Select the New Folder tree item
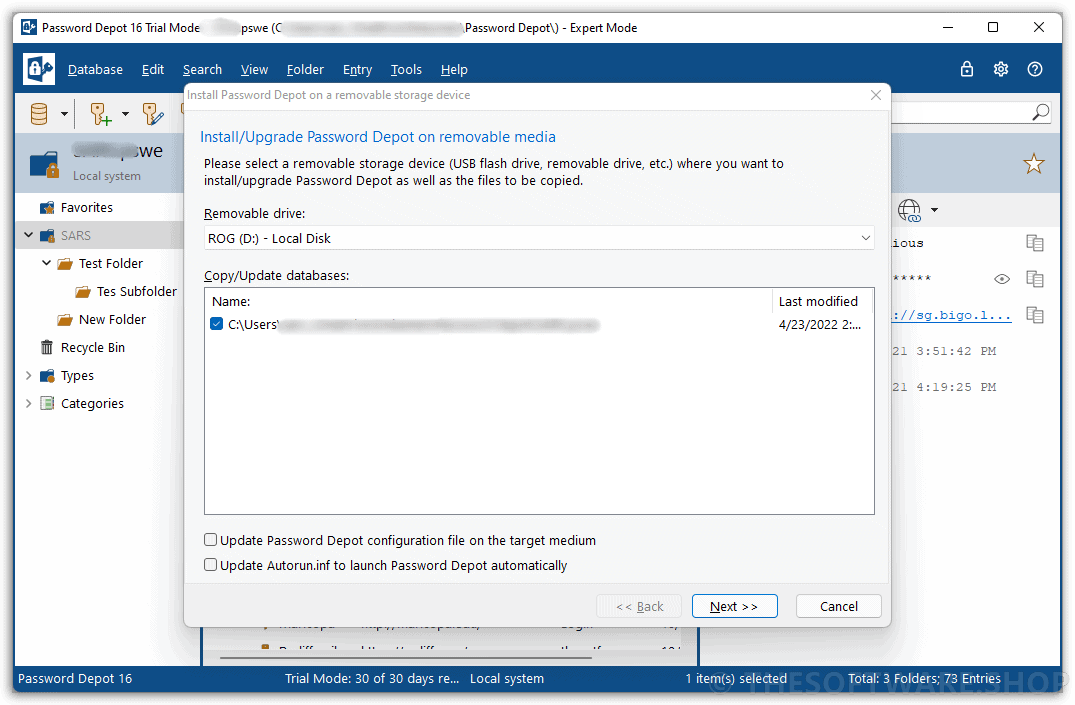Viewport: 1075px width, 705px height. click(x=112, y=320)
